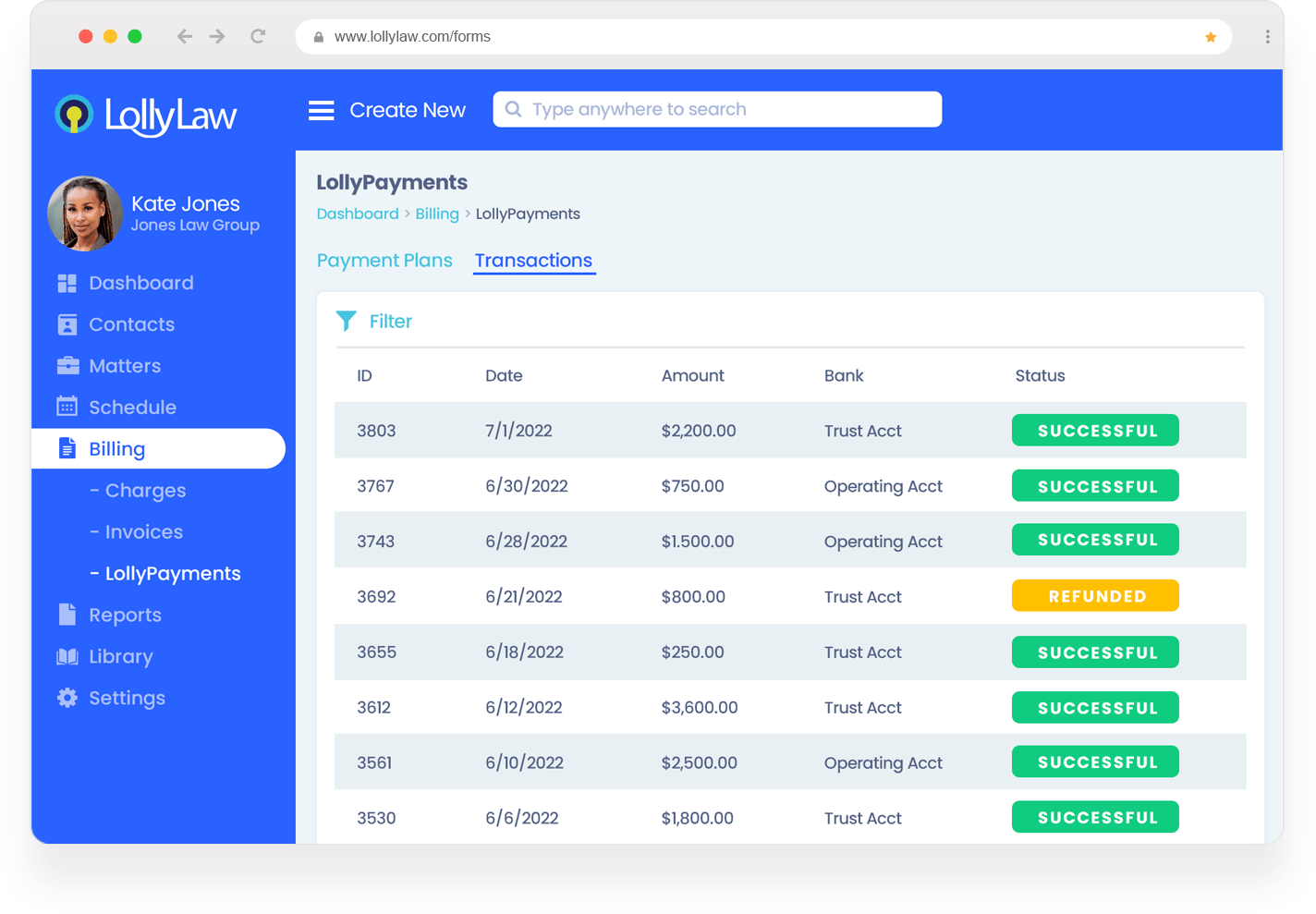The image size is (1316, 914).
Task: Click the search magnifier icon
Action: pyautogui.click(x=514, y=109)
